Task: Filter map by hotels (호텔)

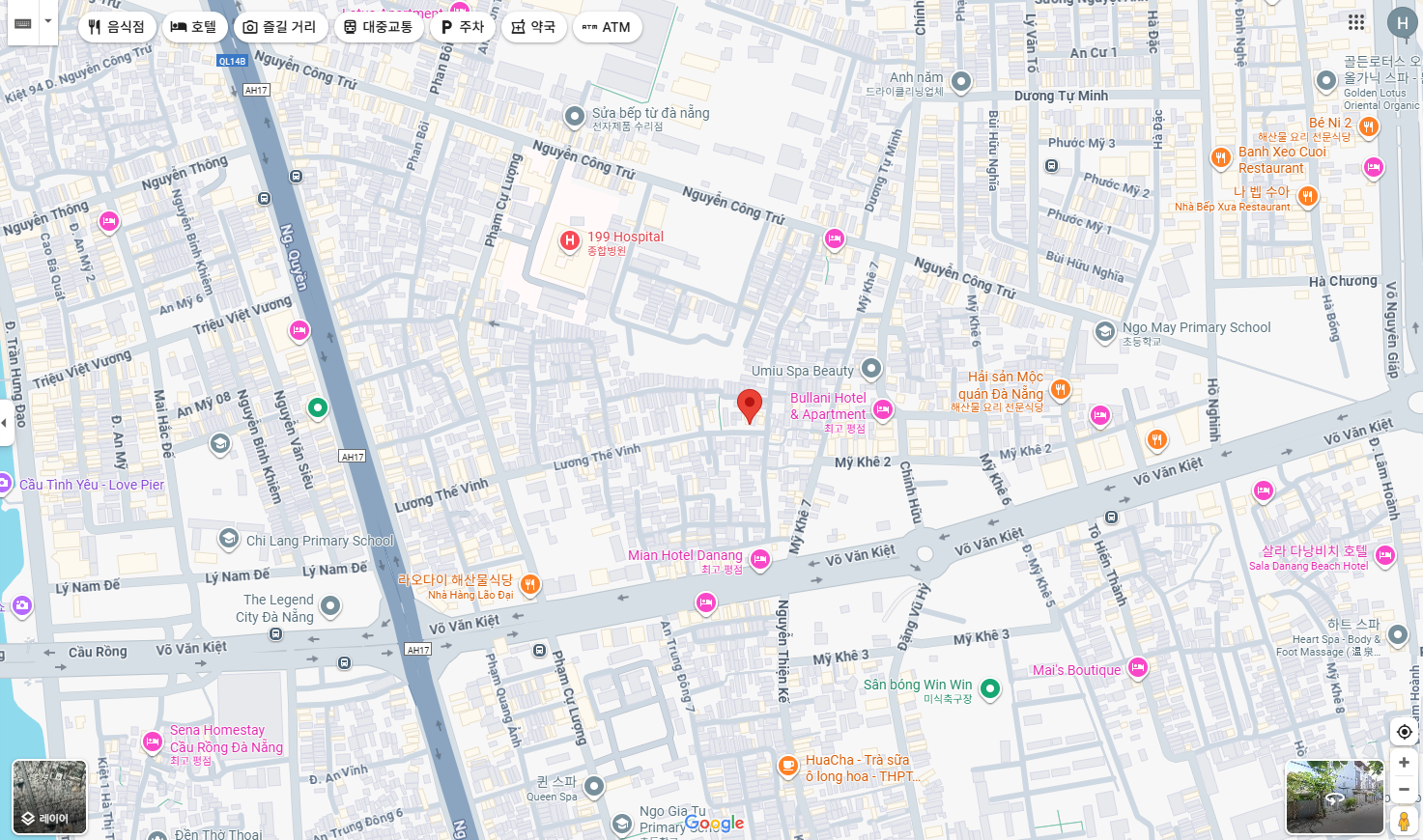Action: [195, 27]
